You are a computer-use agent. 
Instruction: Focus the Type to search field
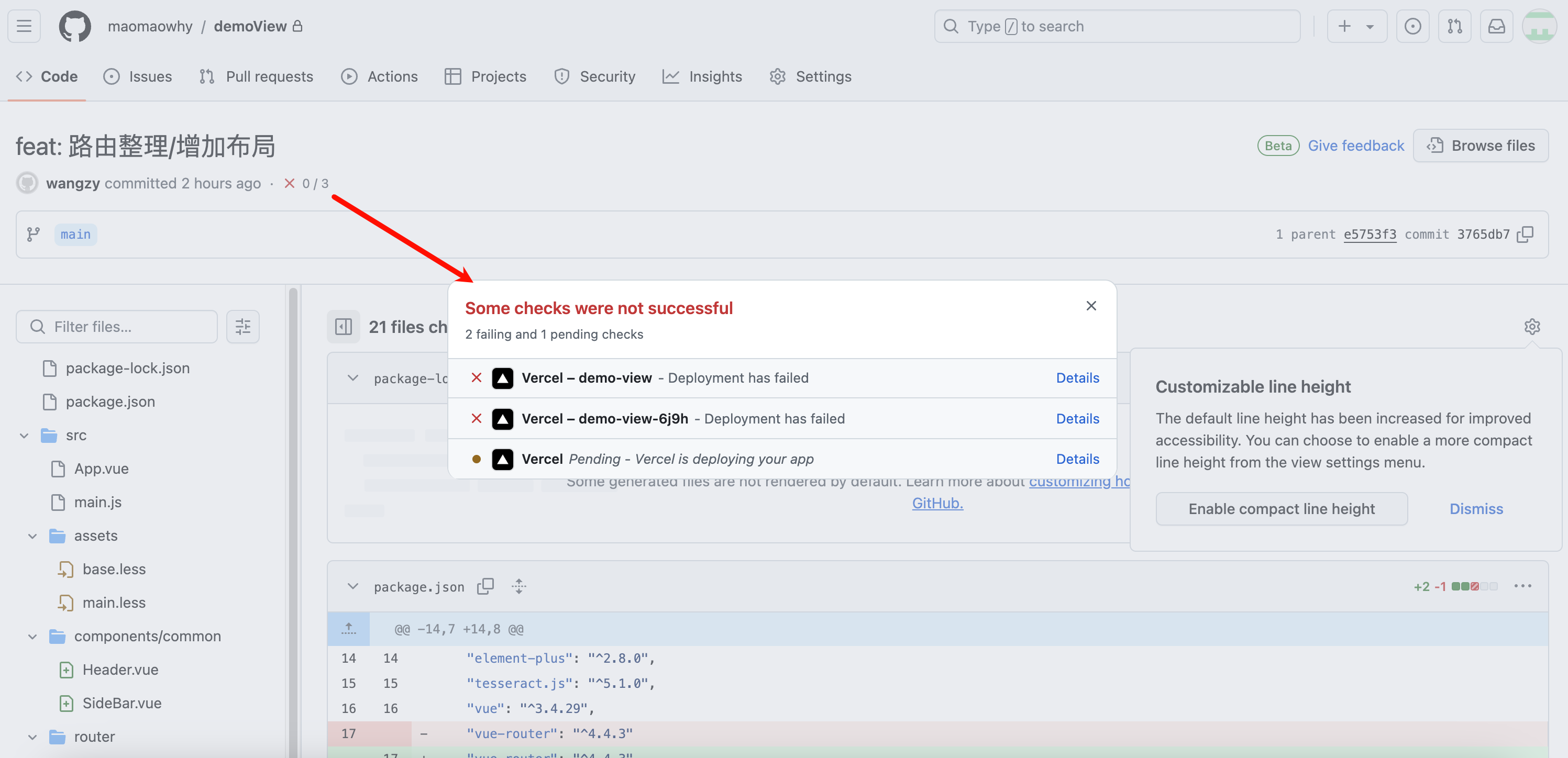tap(1117, 26)
